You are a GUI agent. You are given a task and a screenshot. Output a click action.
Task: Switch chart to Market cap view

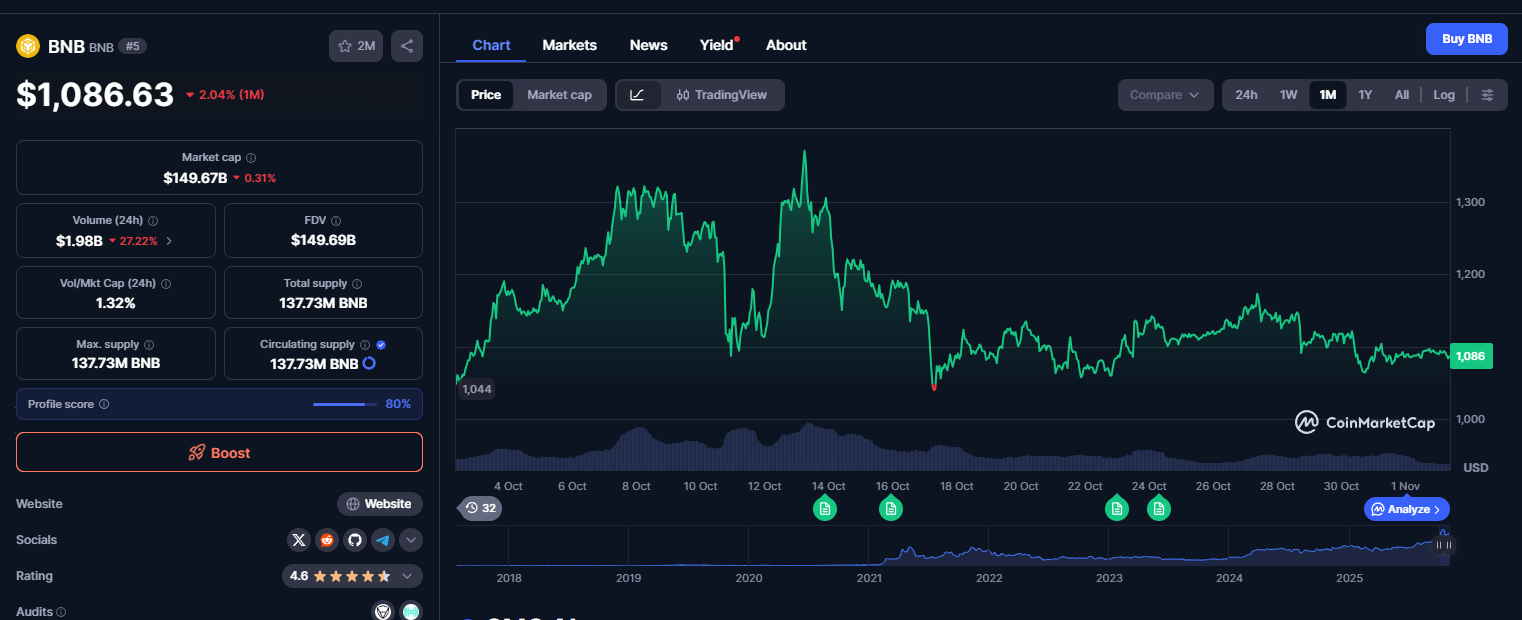pos(559,95)
